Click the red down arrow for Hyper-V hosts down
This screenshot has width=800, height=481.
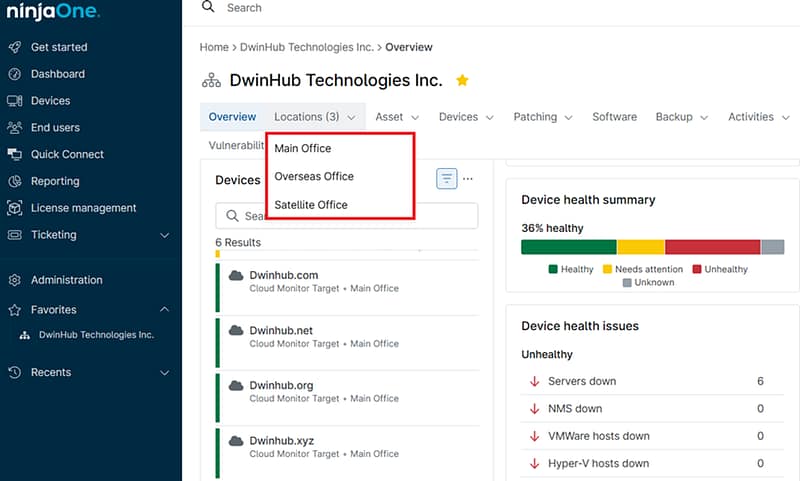534,464
